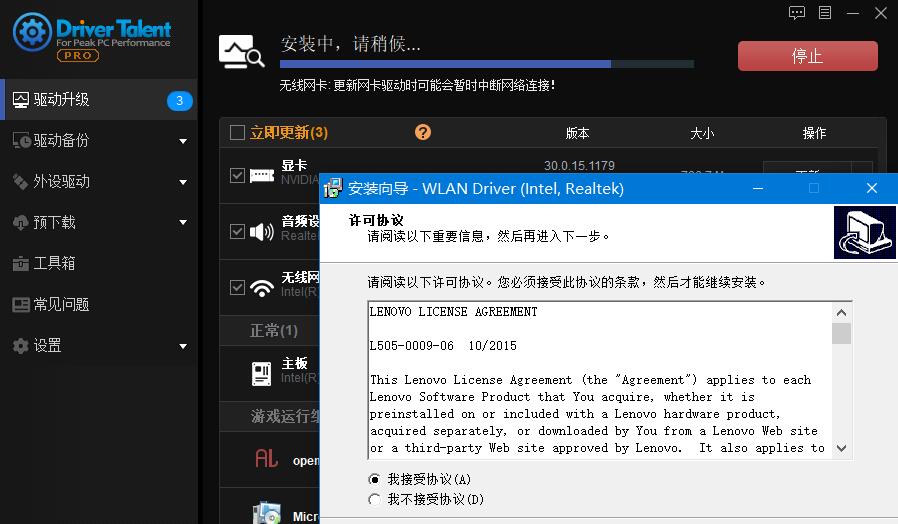This screenshot has height=524, width=898.
Task: Click the computer image in wizard header
Action: [865, 233]
